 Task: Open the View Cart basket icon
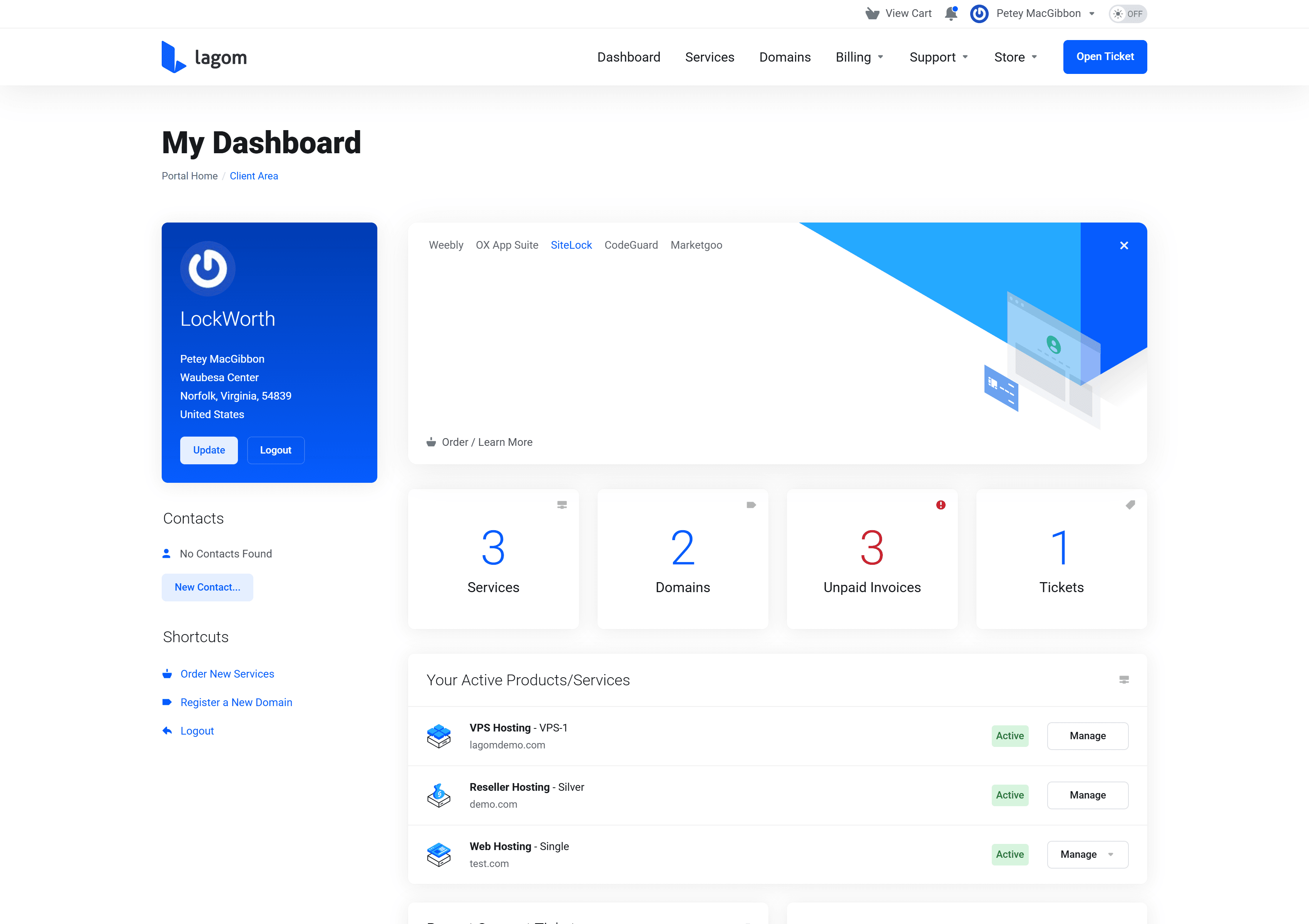(872, 14)
